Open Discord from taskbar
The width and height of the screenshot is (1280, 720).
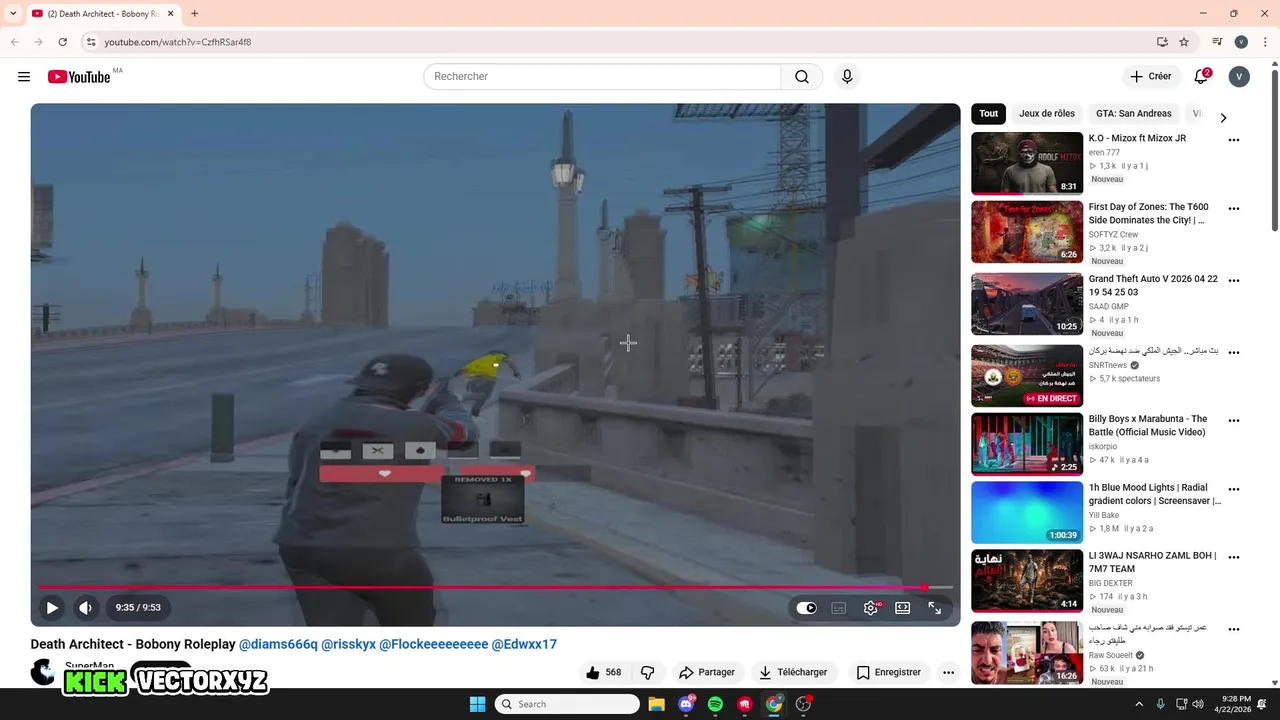point(686,704)
